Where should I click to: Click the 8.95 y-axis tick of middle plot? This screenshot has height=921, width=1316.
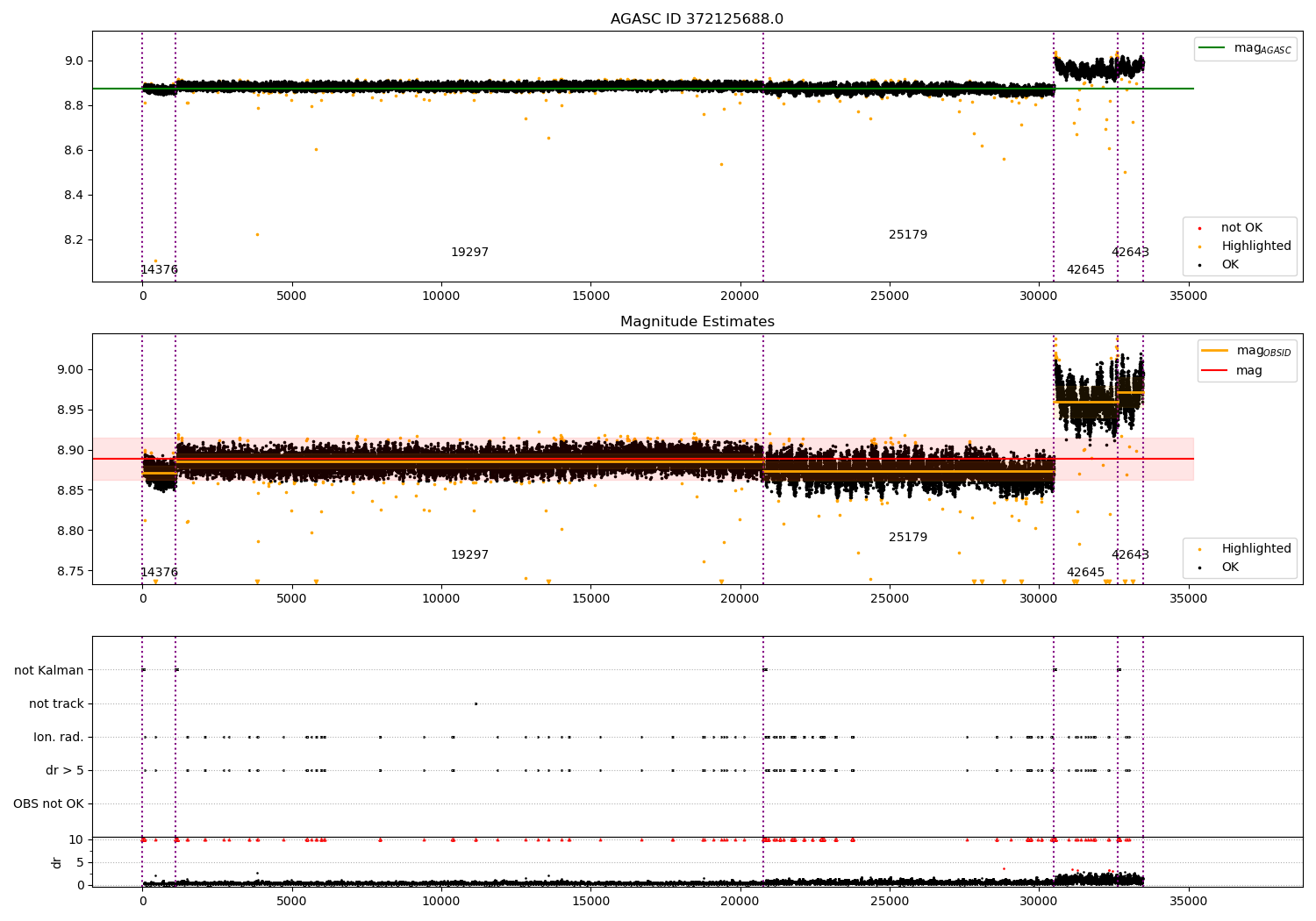point(70,410)
